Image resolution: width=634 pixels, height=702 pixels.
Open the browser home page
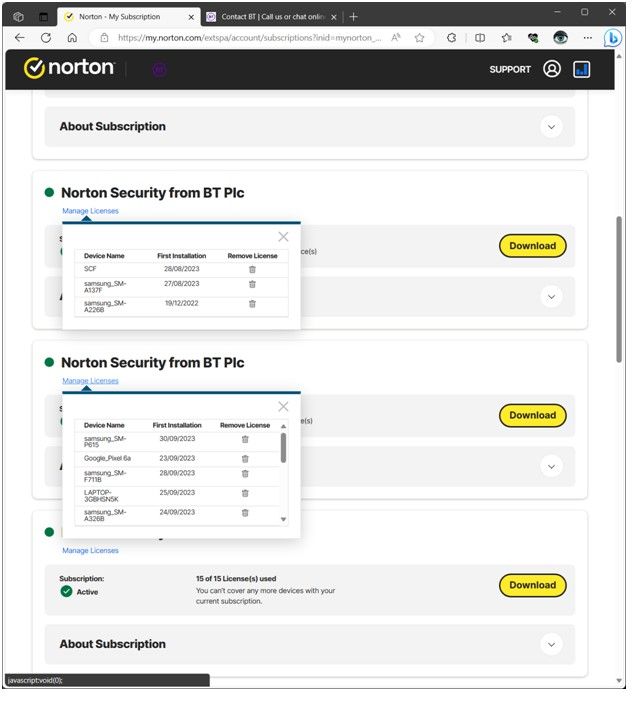72,37
